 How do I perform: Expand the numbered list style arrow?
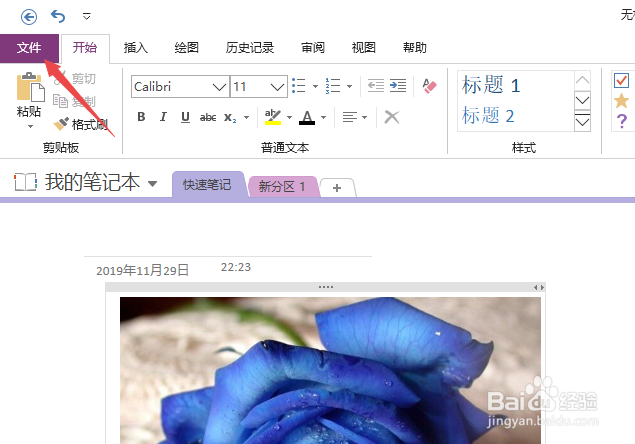tap(349, 86)
